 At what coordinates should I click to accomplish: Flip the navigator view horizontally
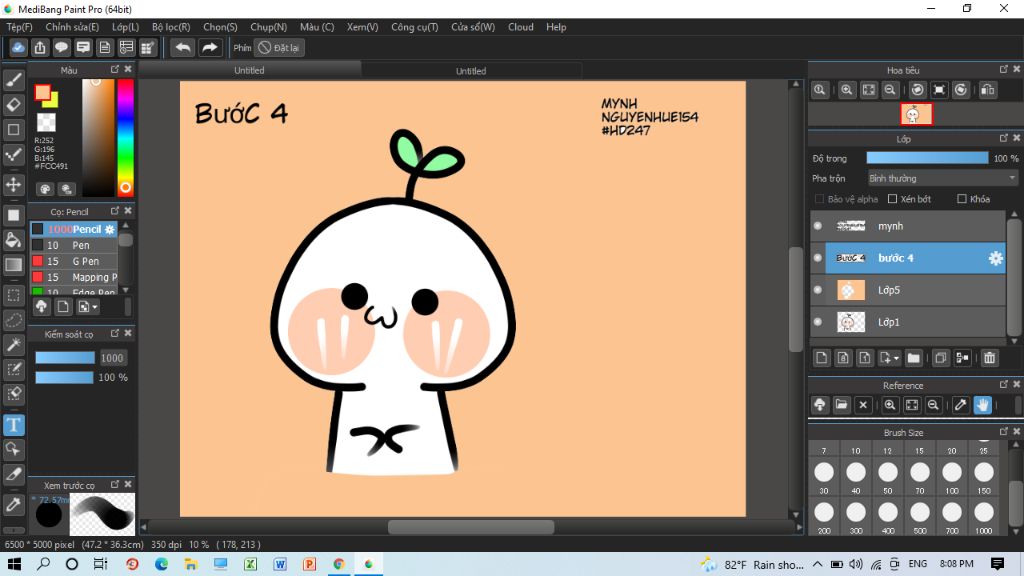click(988, 90)
